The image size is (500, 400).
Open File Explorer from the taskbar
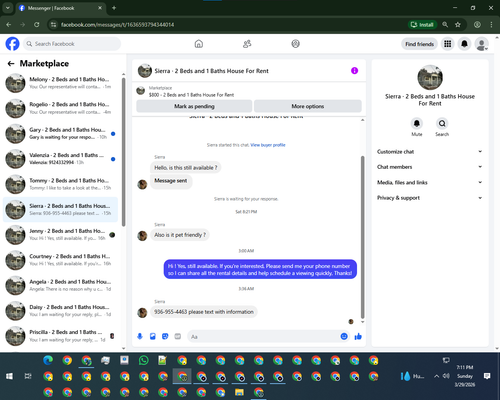click(x=239, y=392)
